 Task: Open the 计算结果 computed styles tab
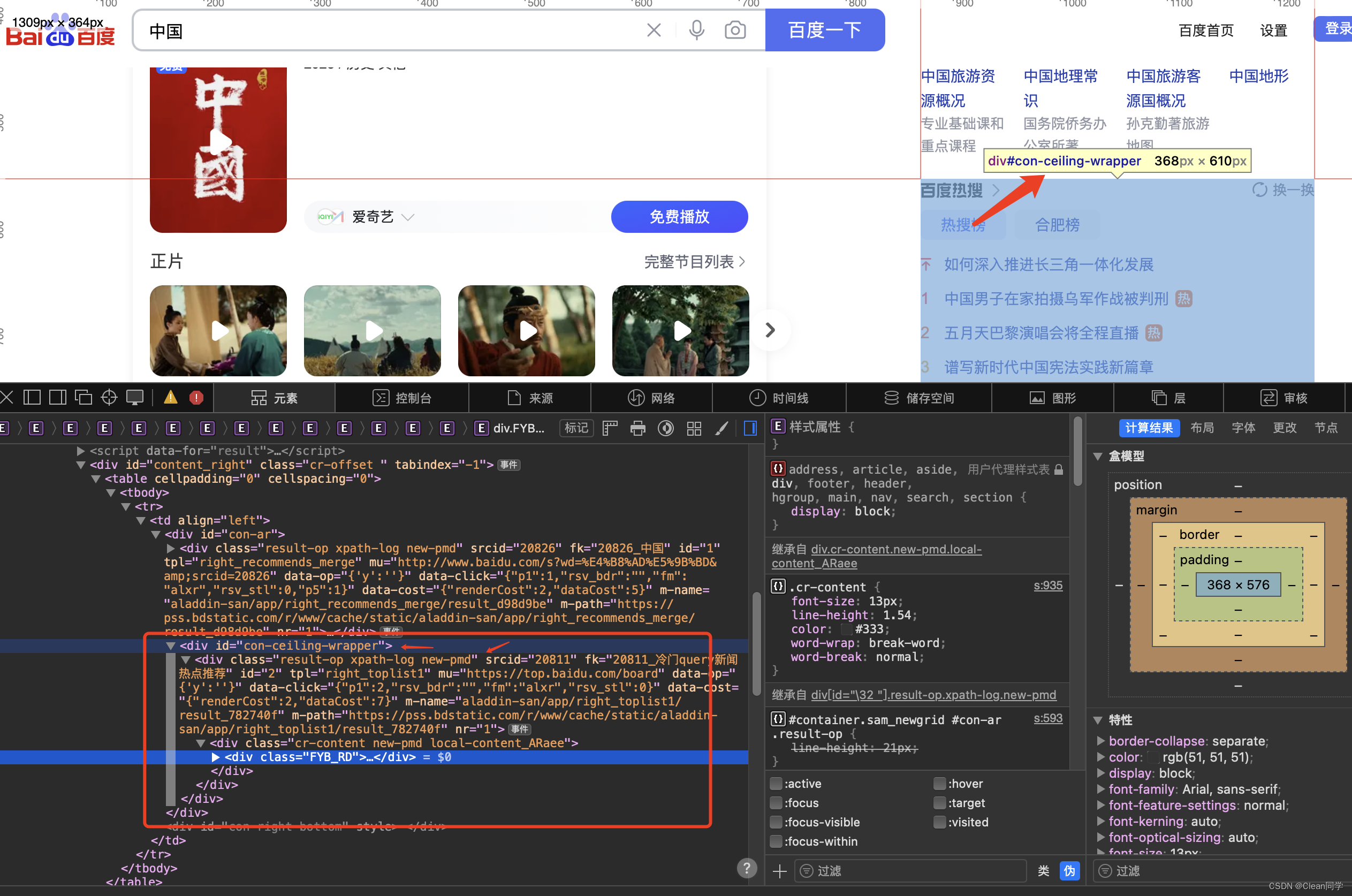tap(1149, 428)
